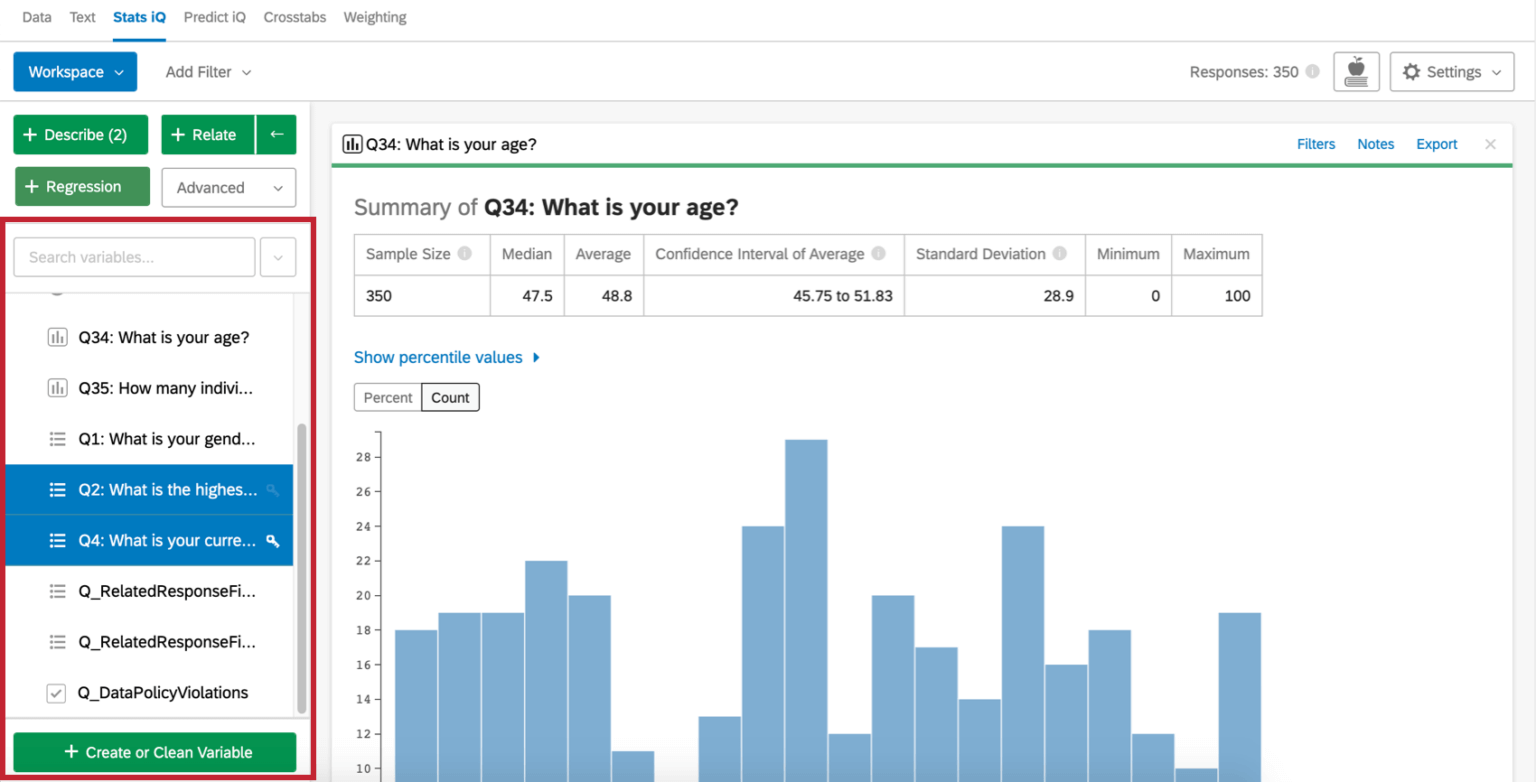Screen dimensions: 1536x782
Task: Uncheck the Q_DataPolicyViolations checkbox
Action: point(56,692)
